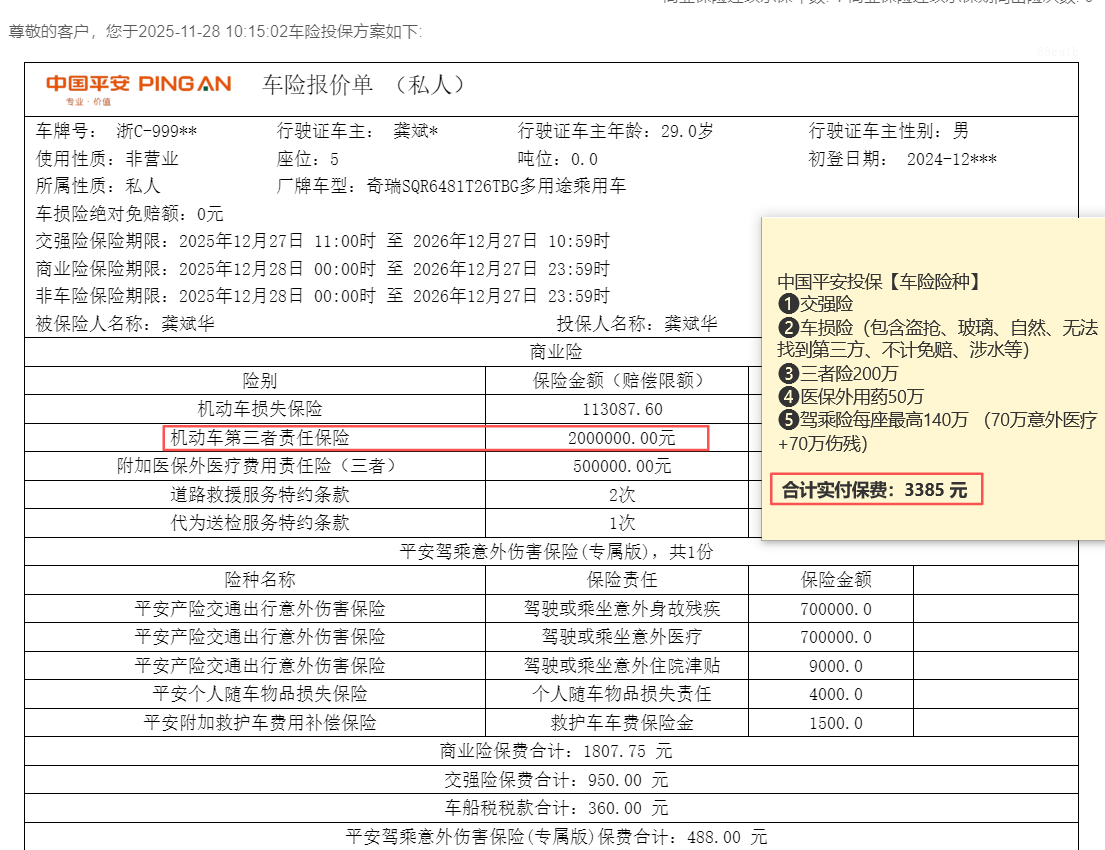
Task: Click note item ❸三者险200万
Action: pos(838,374)
